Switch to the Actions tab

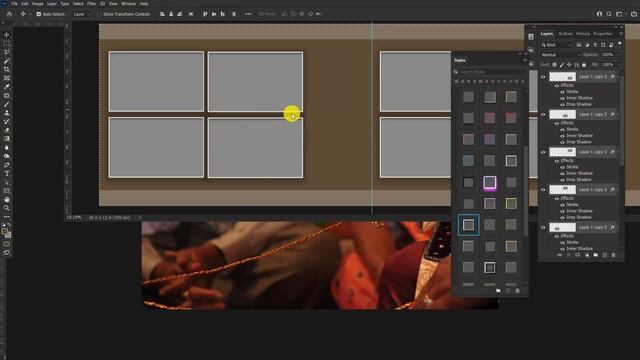[566, 34]
